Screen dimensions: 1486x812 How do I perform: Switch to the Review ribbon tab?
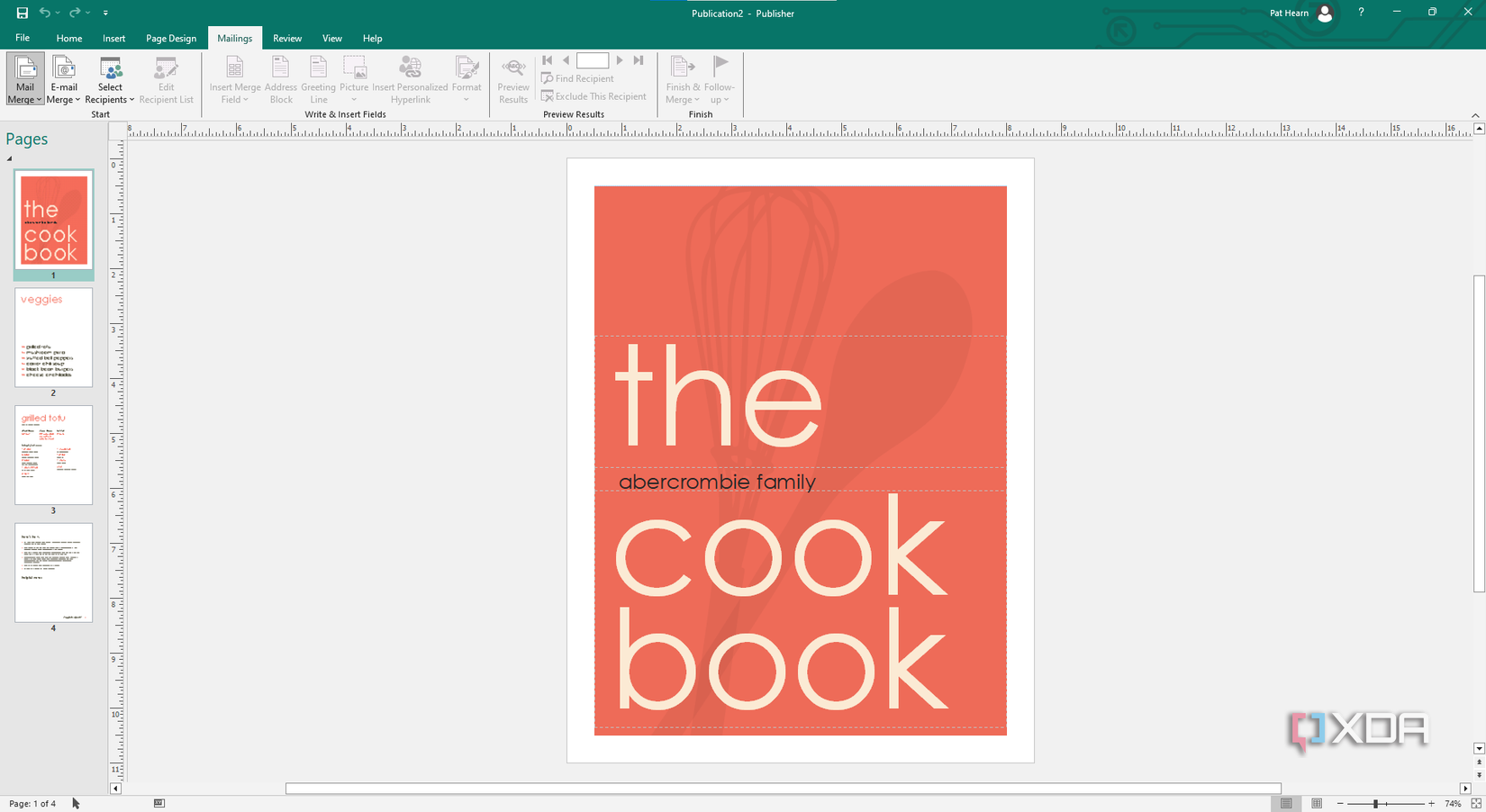[x=287, y=38]
